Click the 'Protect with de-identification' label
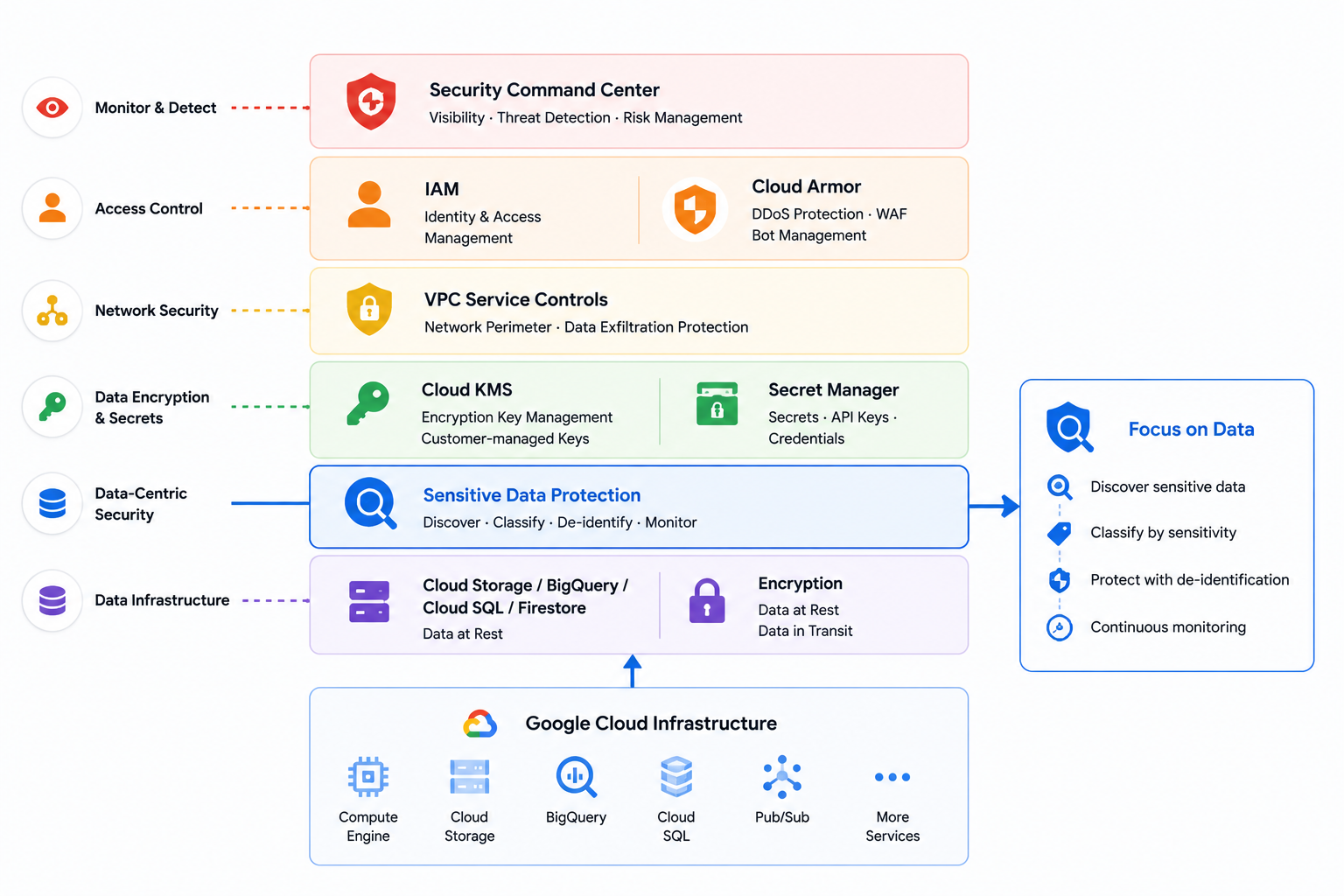Screen dimensions: 1344x896 click(x=1189, y=580)
